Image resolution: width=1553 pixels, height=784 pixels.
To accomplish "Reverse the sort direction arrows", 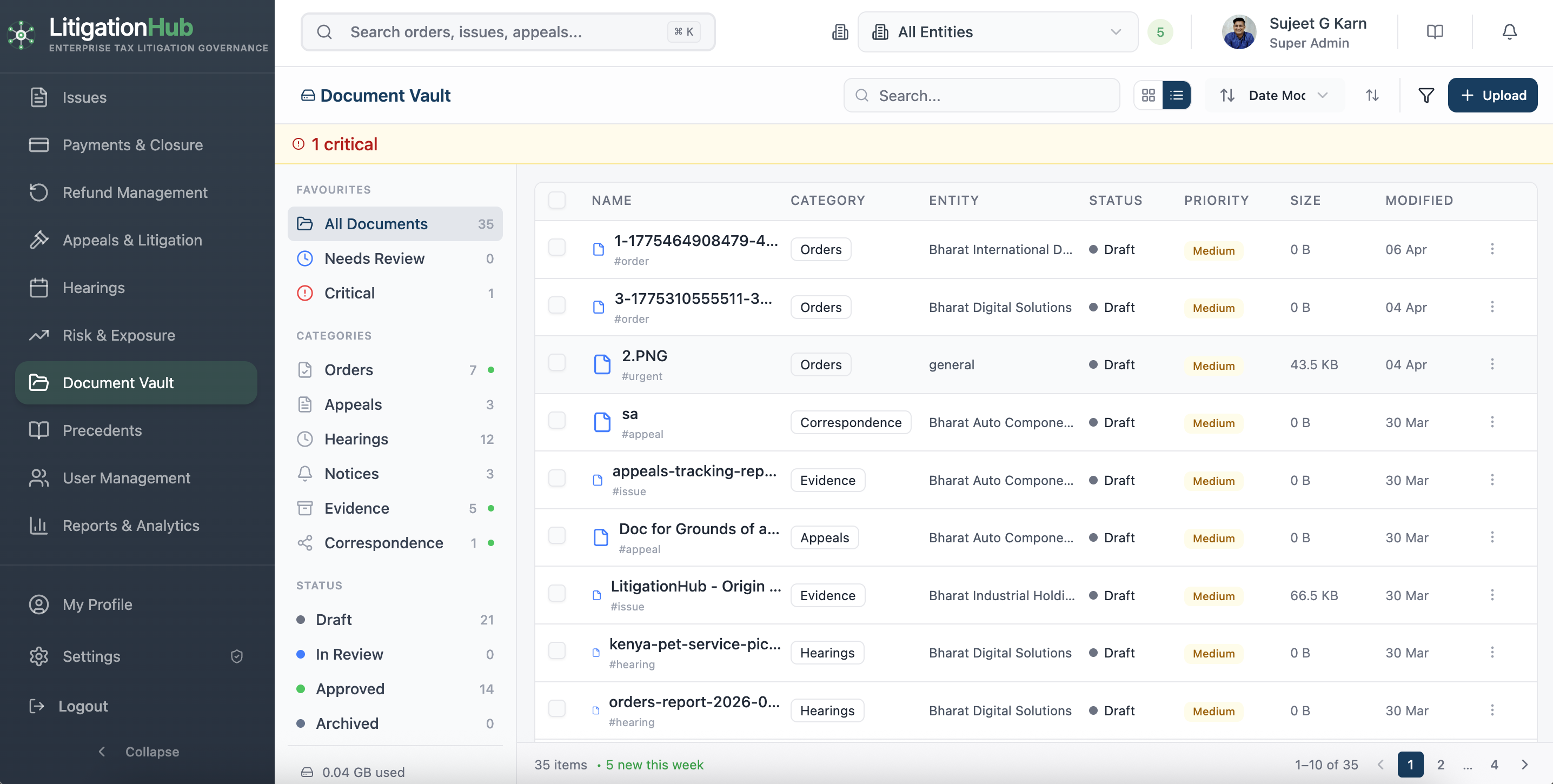I will (x=1372, y=95).
